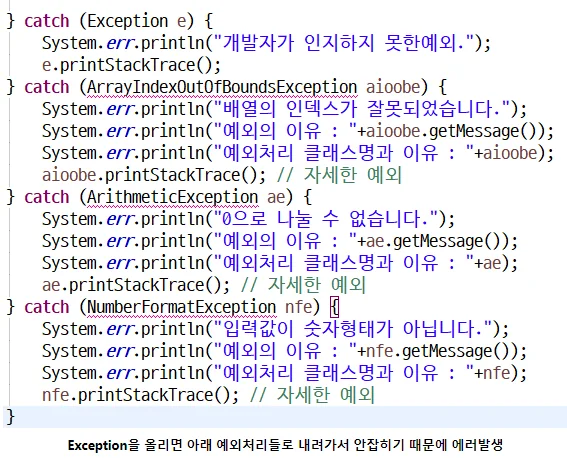
Task: Click the "+ae);" println line
Action: 280,263
